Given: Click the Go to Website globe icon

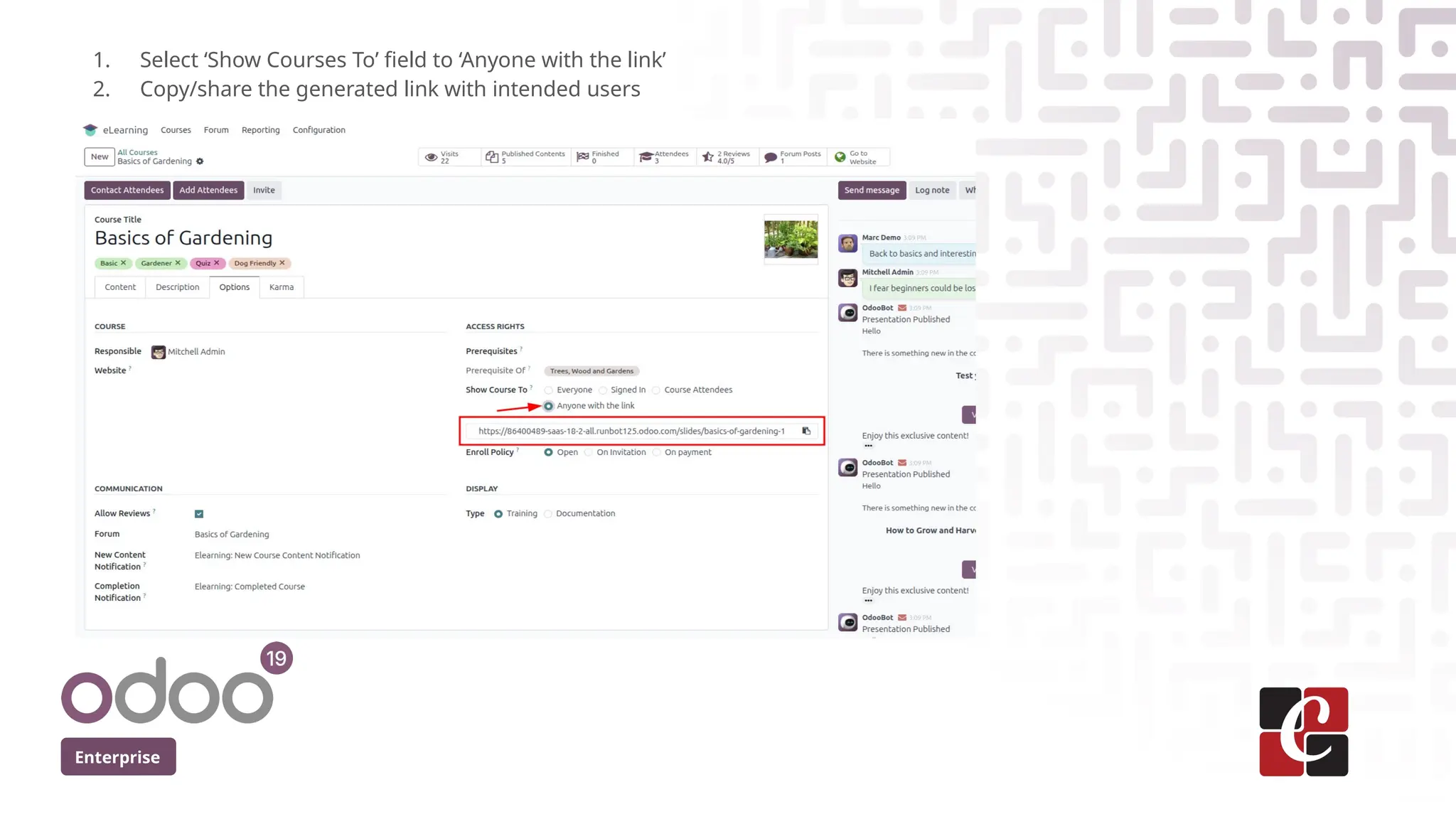Looking at the screenshot, I should pos(840,157).
